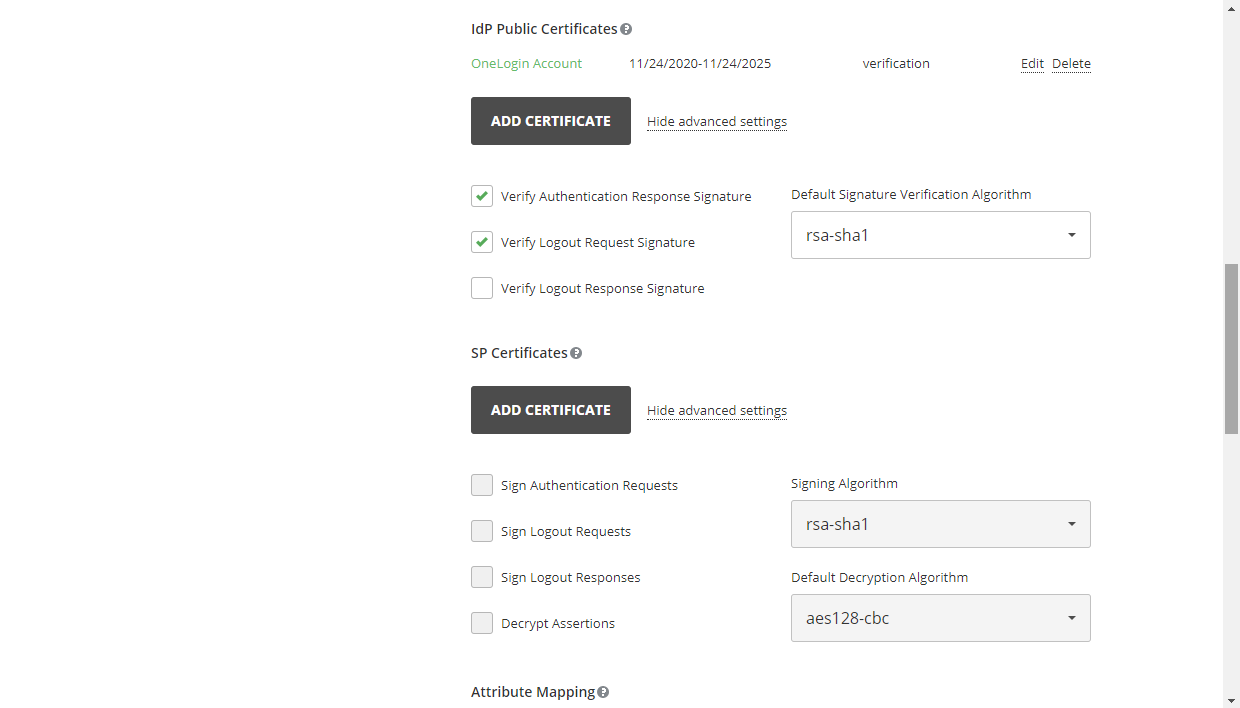Hide advanced settings for IdP certificates
The width and height of the screenshot is (1240, 708).
pos(716,121)
